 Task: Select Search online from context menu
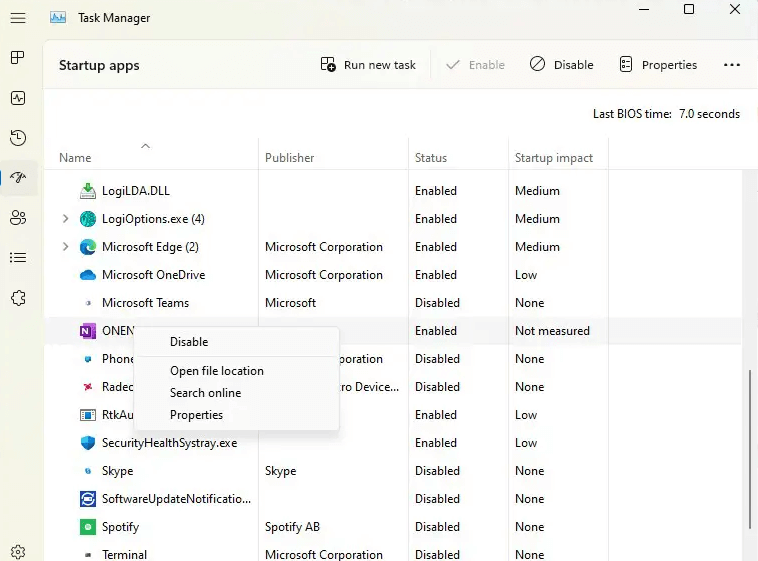click(205, 393)
